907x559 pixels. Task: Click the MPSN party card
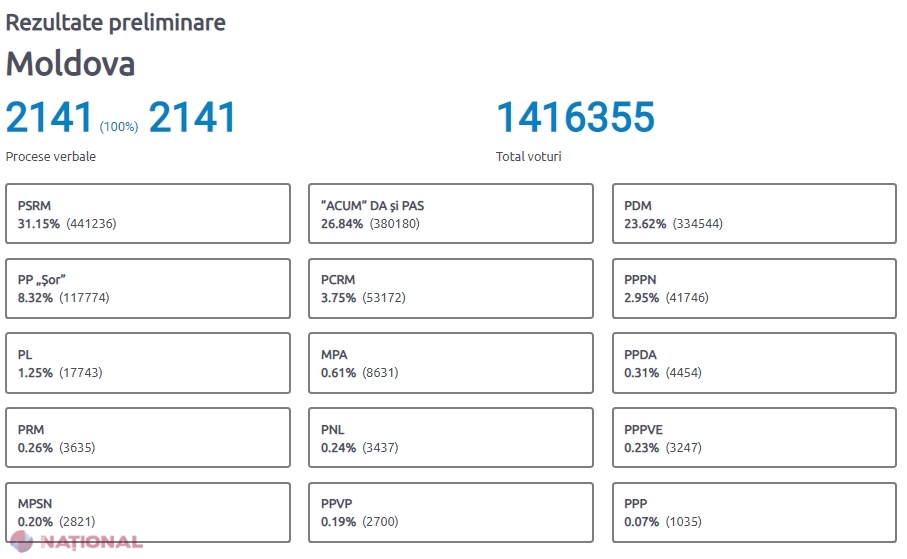[x=148, y=513]
